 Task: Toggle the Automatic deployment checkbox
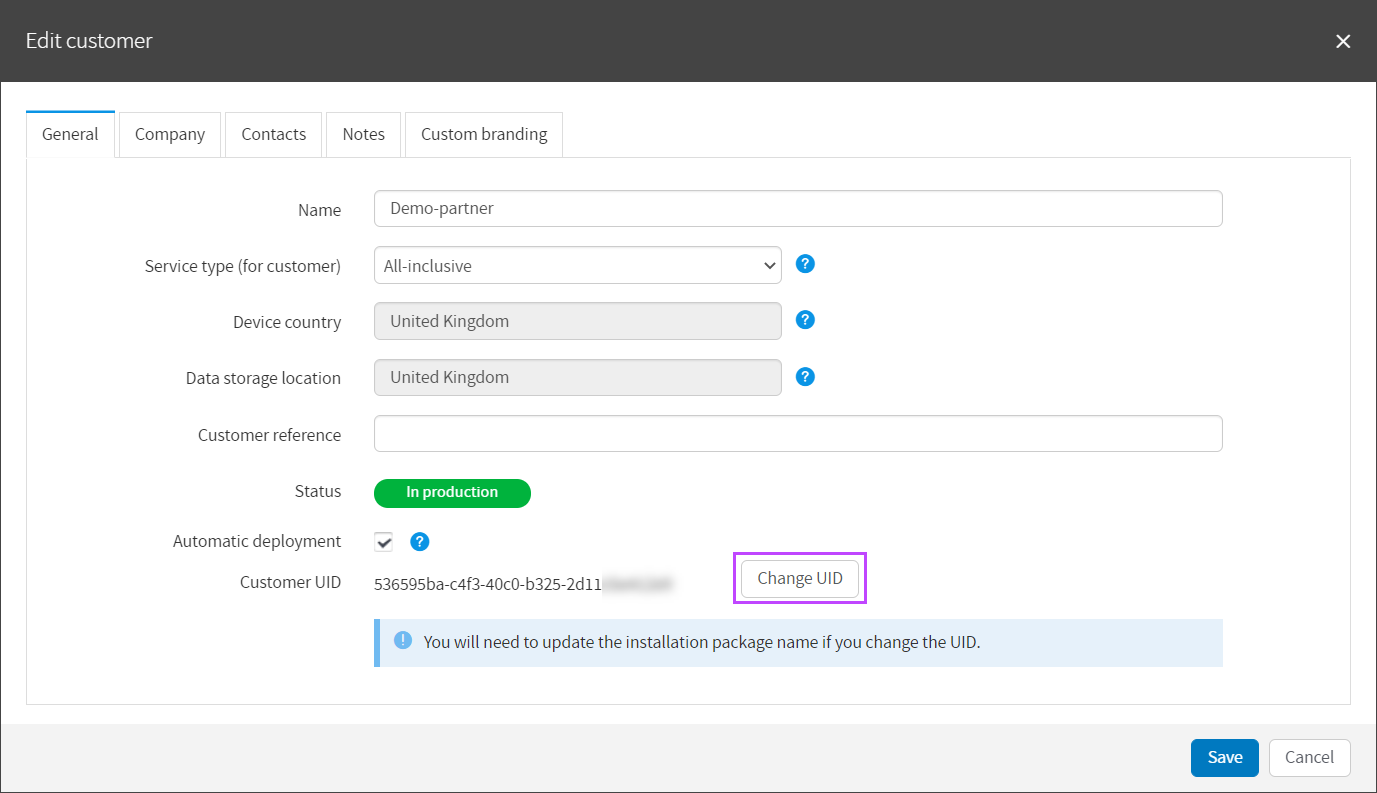tap(384, 542)
